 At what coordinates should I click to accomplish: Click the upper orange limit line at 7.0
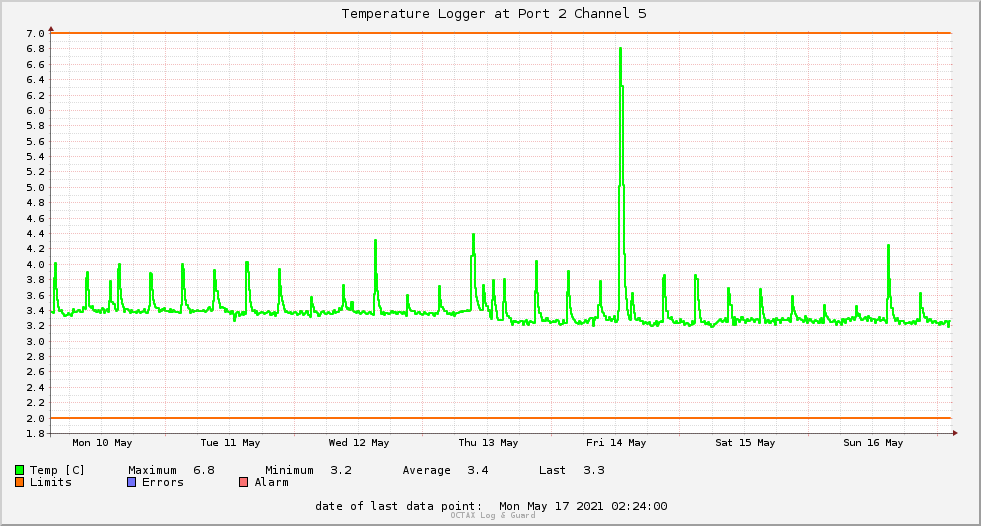click(x=501, y=33)
